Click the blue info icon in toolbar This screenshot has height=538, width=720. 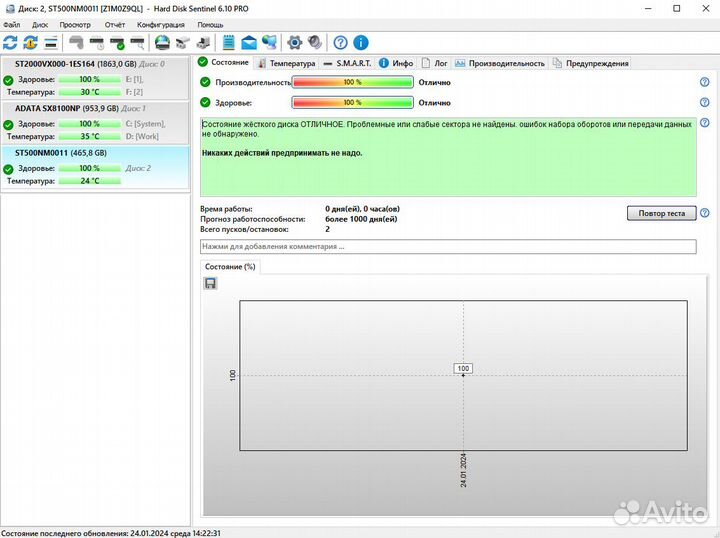coord(360,42)
